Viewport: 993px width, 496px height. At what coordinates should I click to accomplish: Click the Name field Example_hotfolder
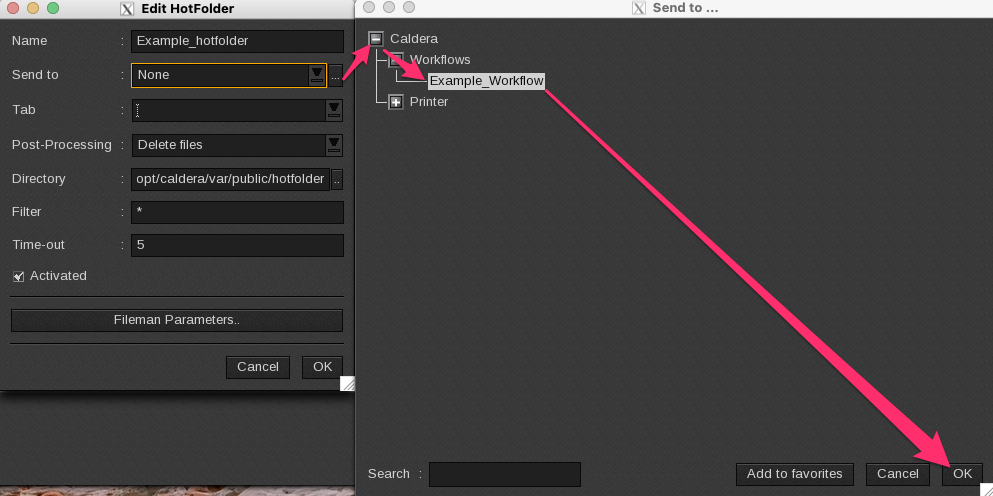[237, 41]
